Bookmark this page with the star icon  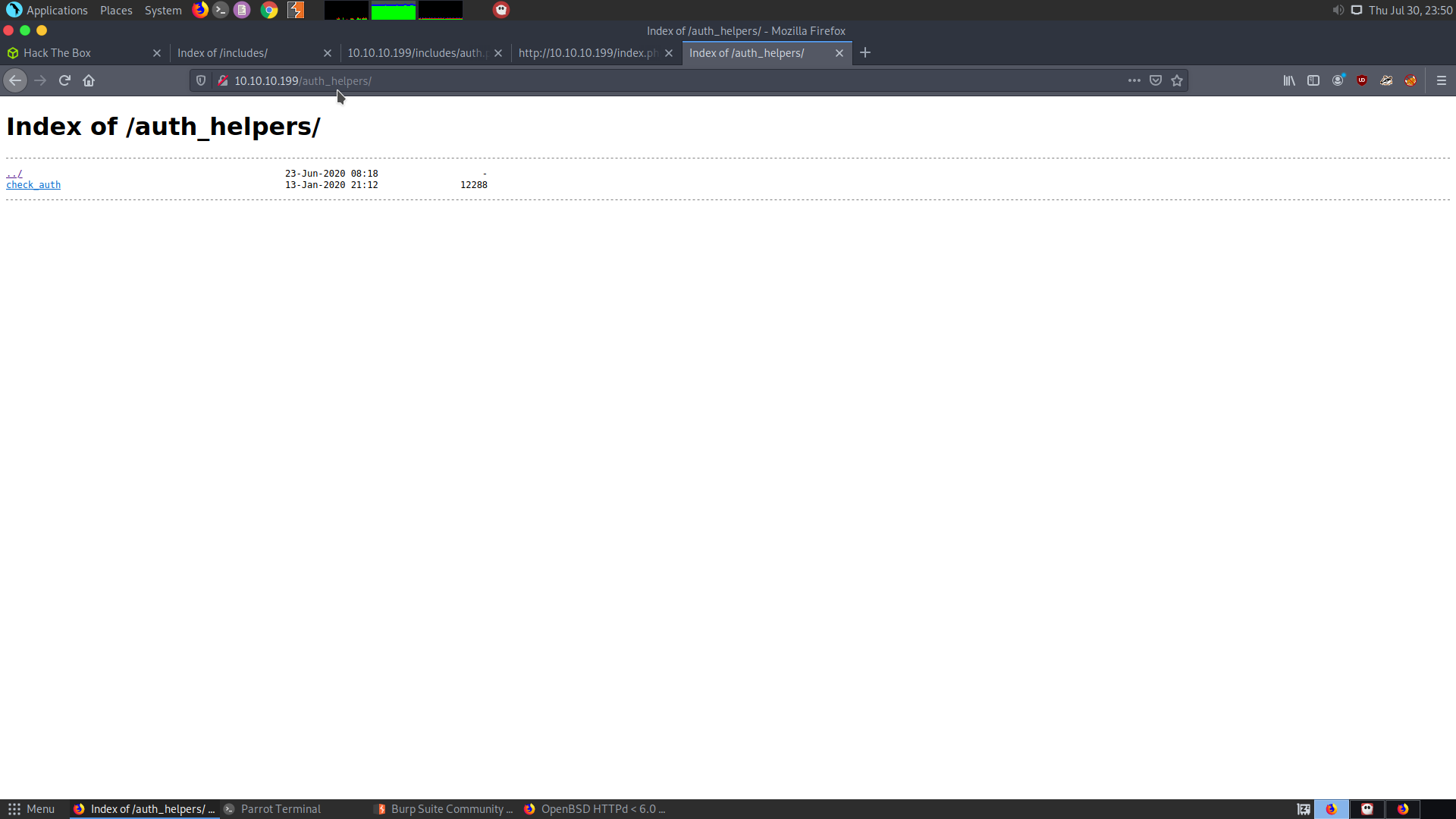[1177, 80]
